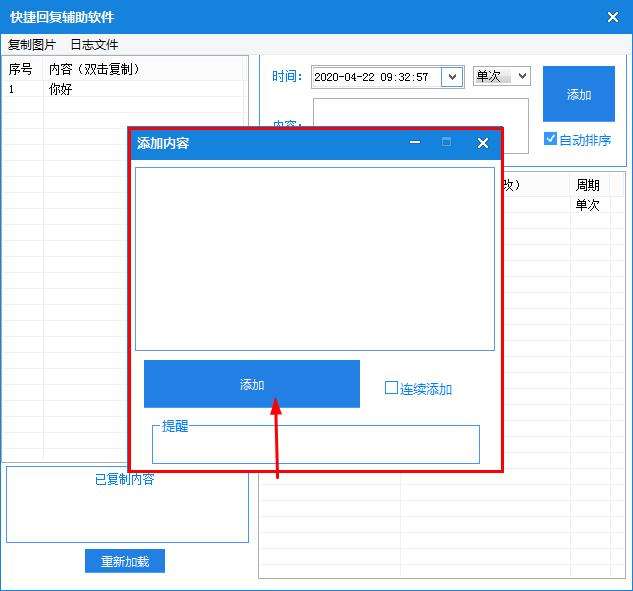Click the 已复制内容 display box

tap(127, 505)
